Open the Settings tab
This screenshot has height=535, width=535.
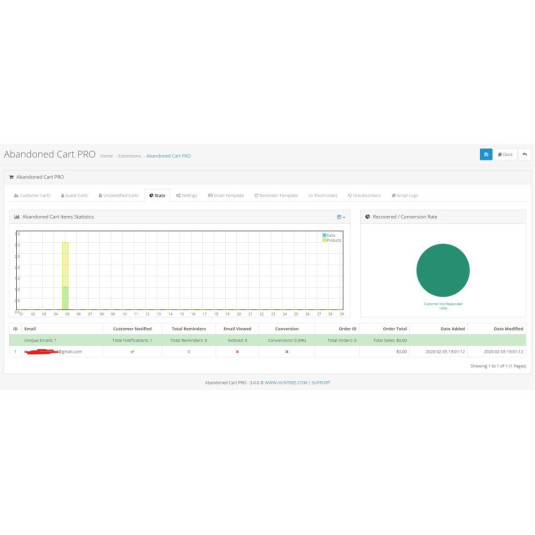[186, 196]
